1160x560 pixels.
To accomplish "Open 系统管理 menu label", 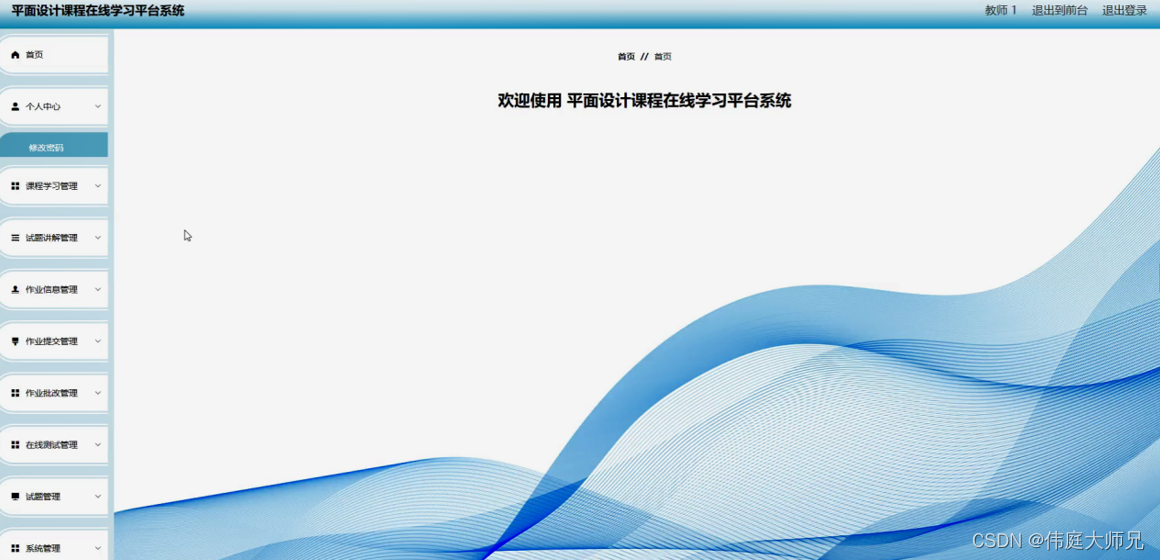I will click(43, 549).
